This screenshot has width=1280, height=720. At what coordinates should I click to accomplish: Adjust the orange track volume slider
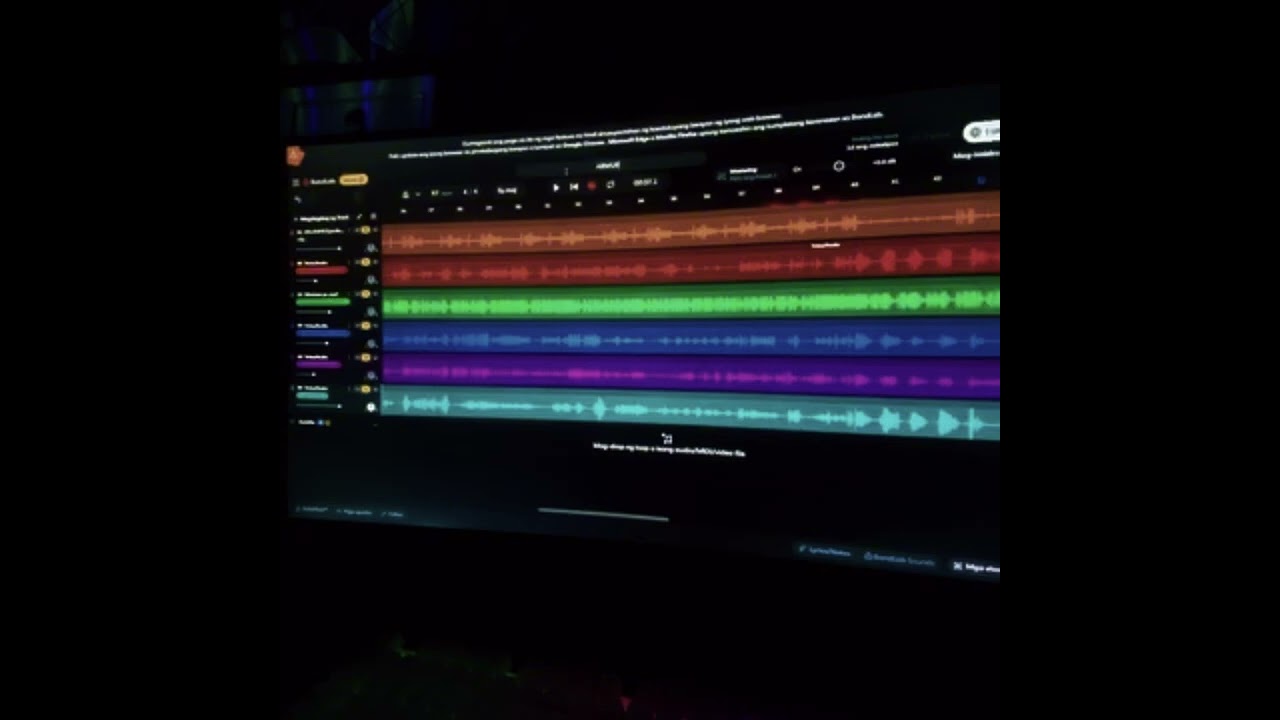click(x=319, y=249)
